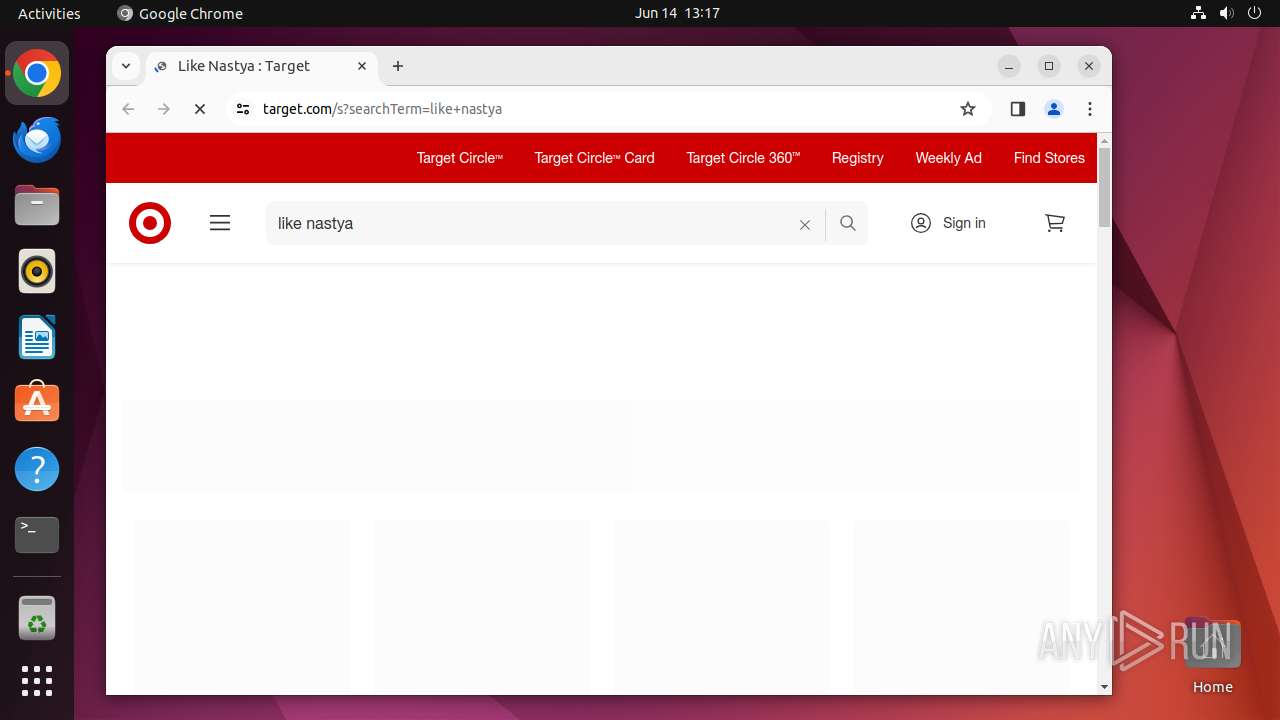Click Sign in account link

[948, 223]
